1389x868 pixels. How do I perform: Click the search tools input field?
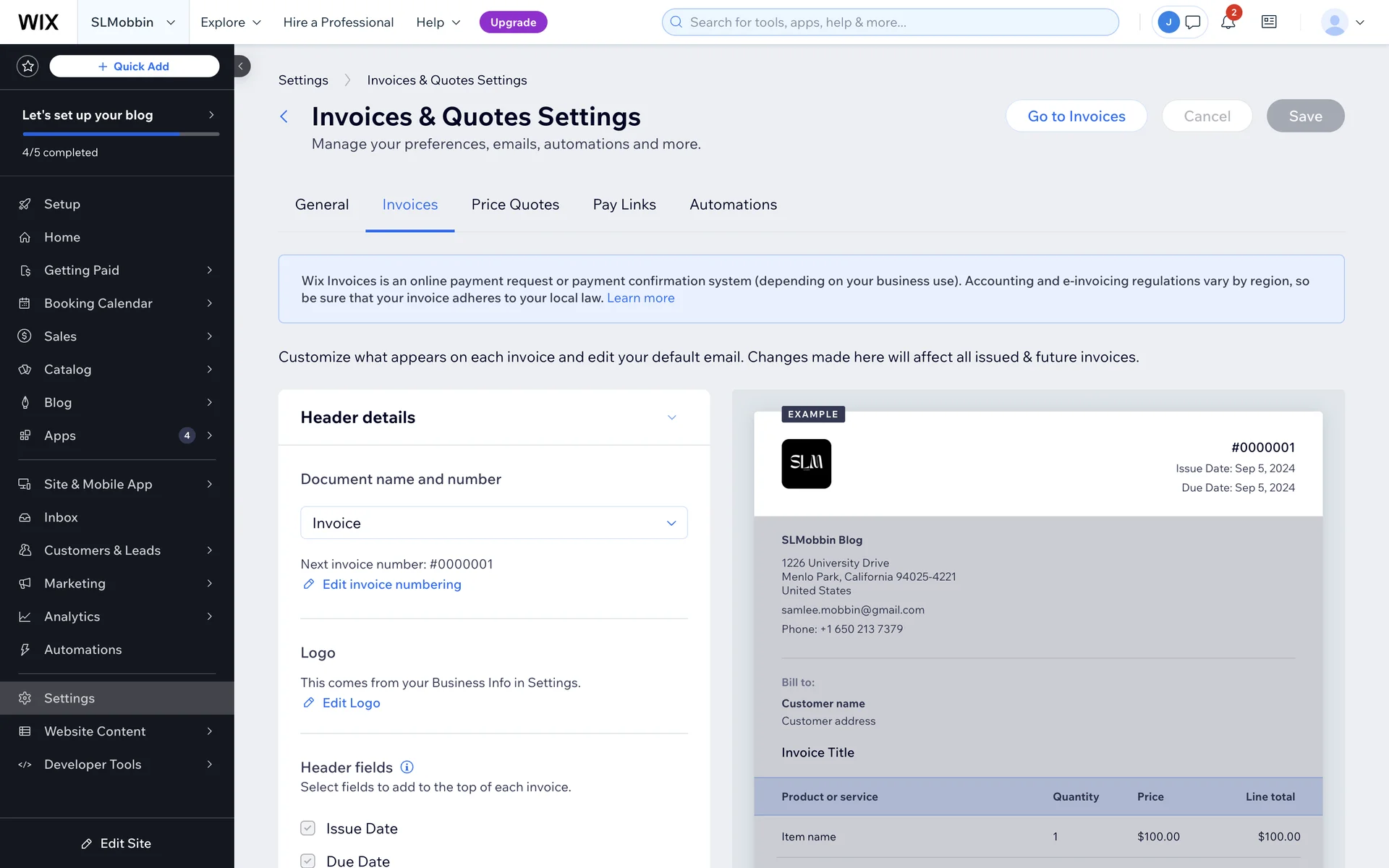(897, 22)
